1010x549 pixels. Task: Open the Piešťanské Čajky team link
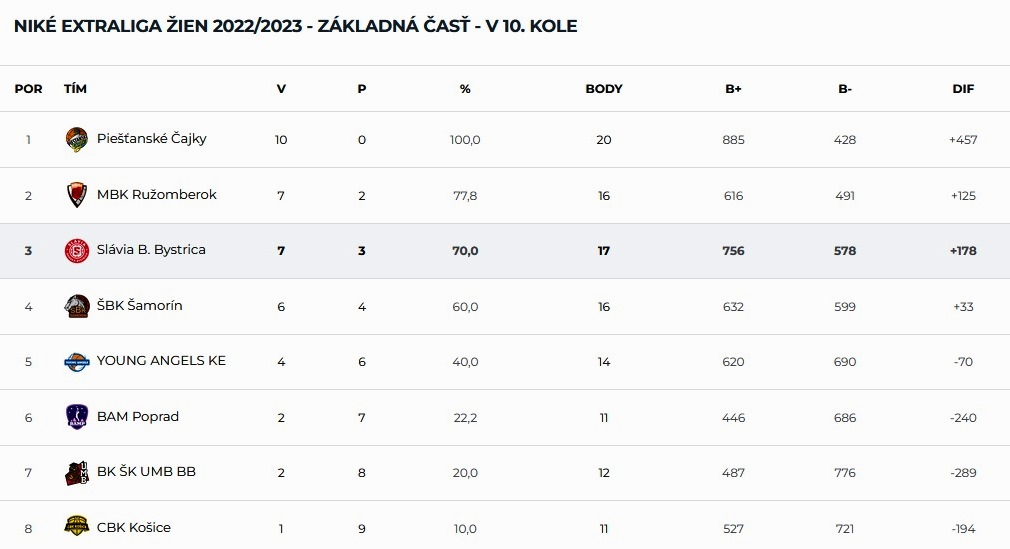point(151,139)
